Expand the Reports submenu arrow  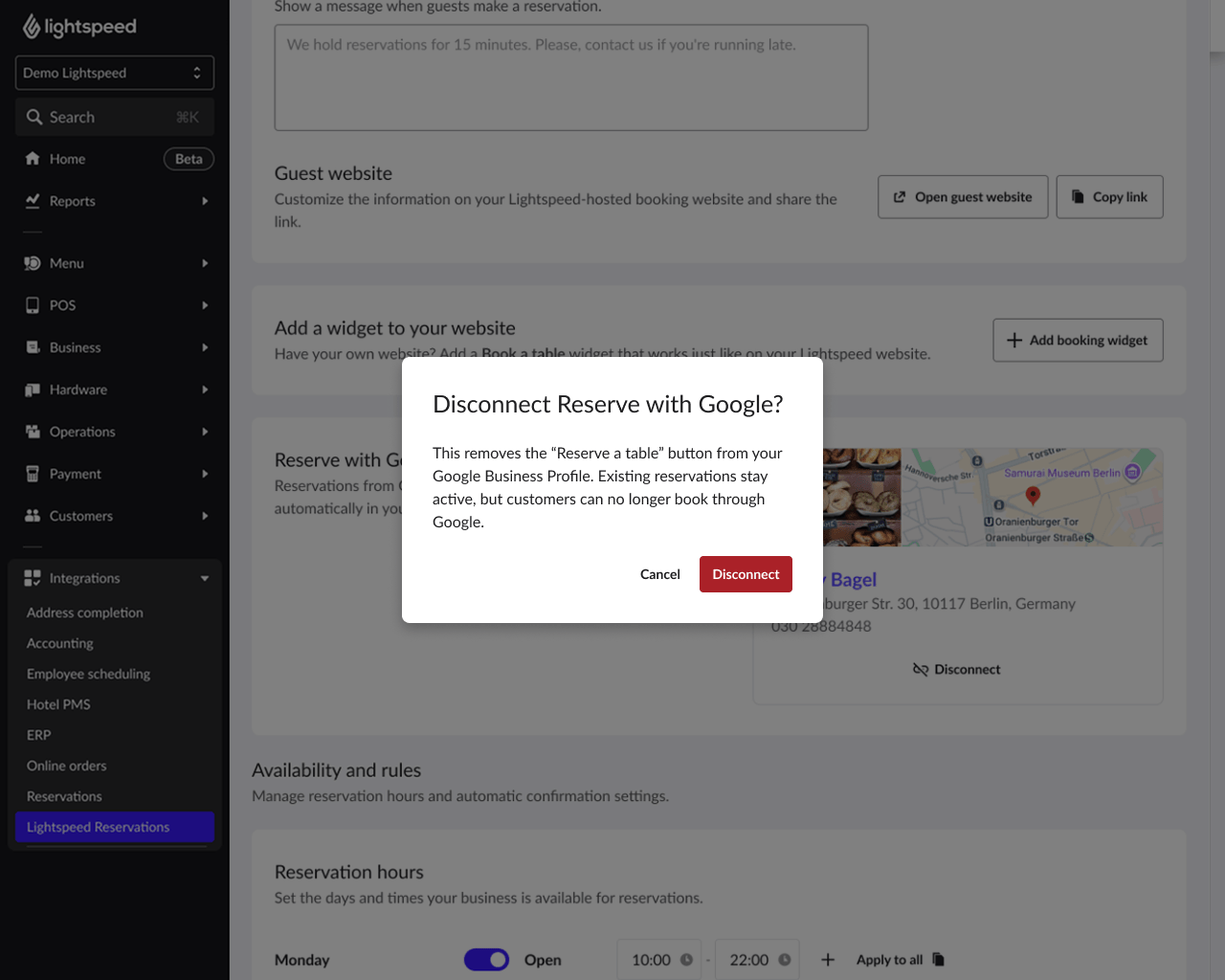[205, 201]
